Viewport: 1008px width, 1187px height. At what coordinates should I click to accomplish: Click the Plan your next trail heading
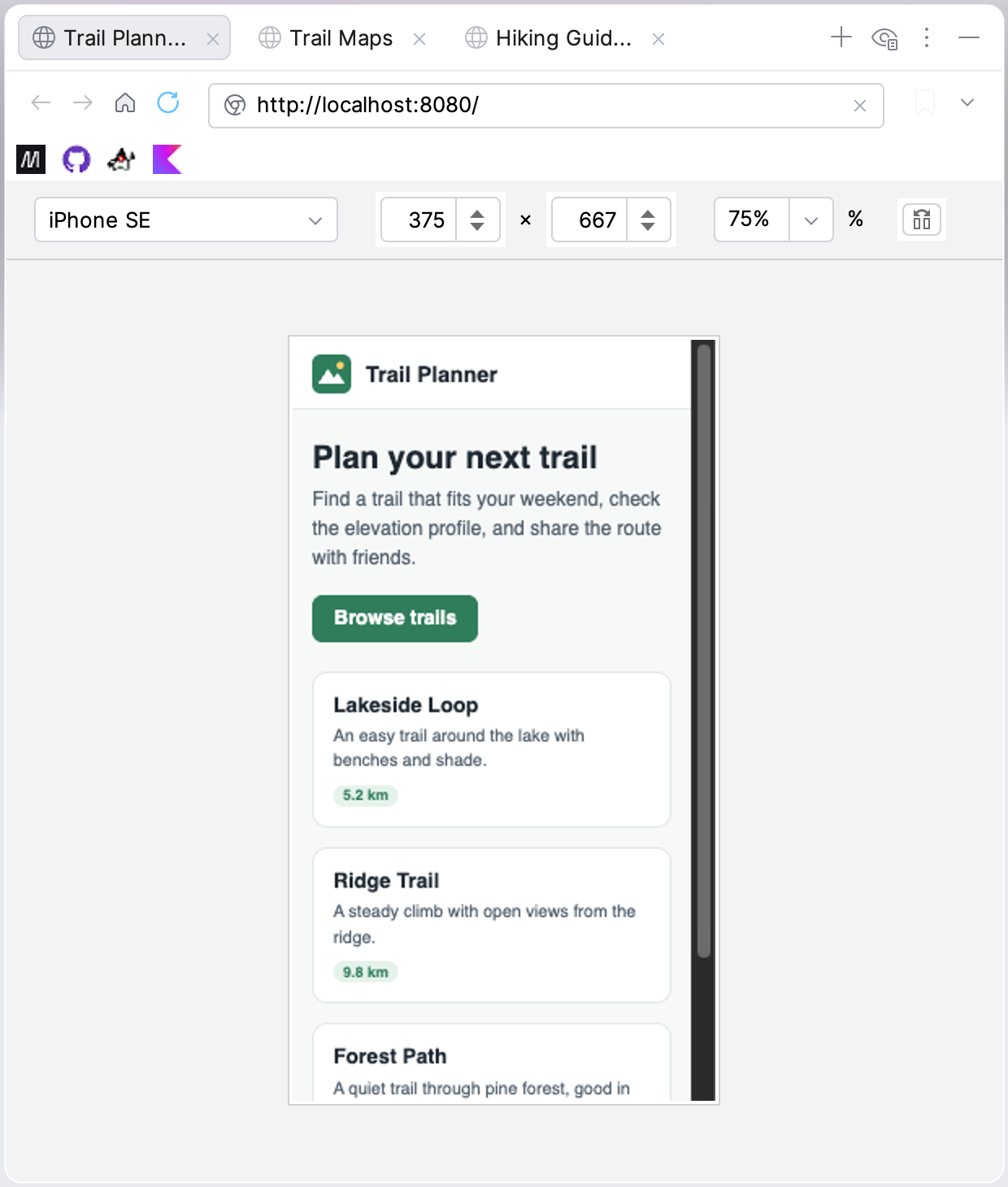[455, 458]
